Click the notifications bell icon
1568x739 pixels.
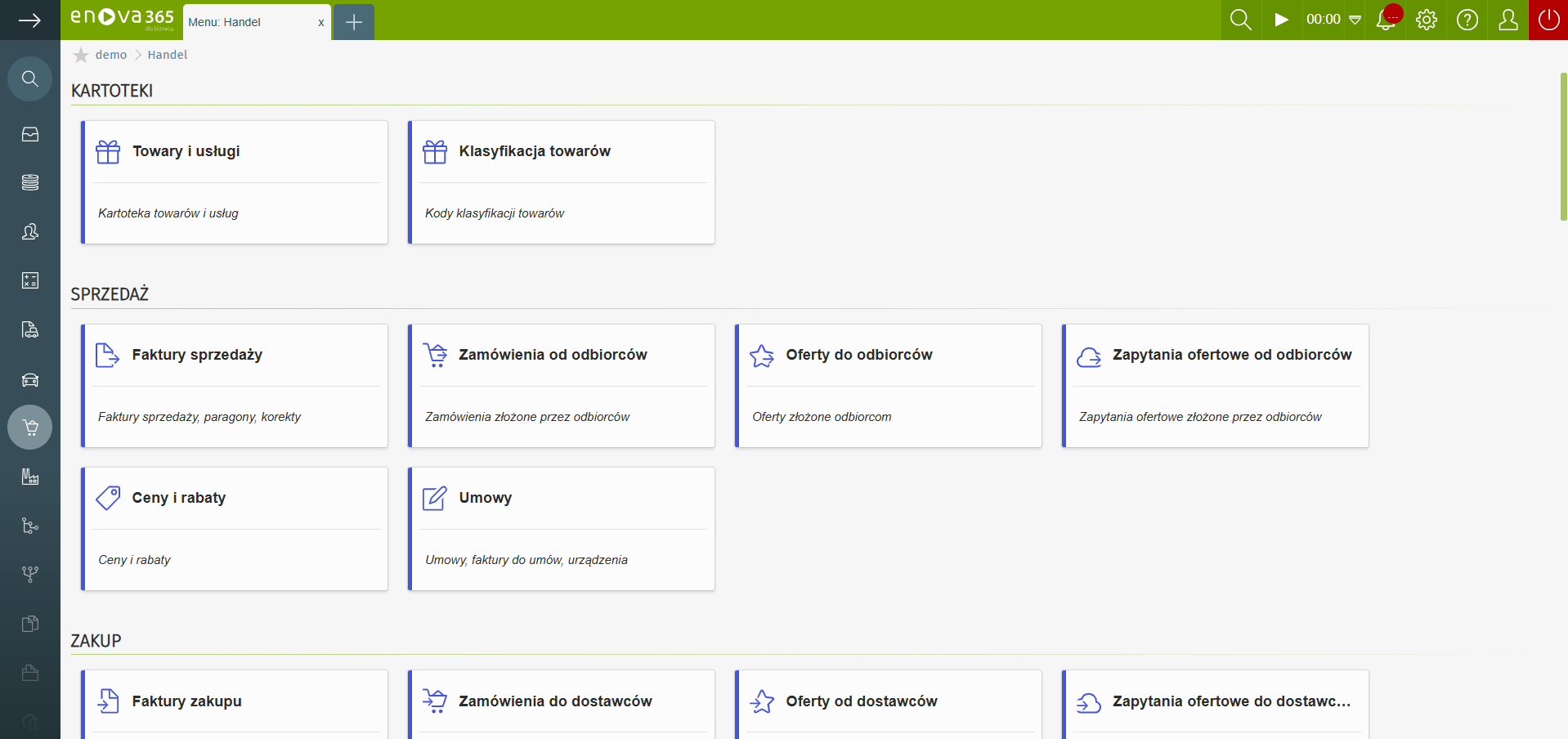[1386, 20]
